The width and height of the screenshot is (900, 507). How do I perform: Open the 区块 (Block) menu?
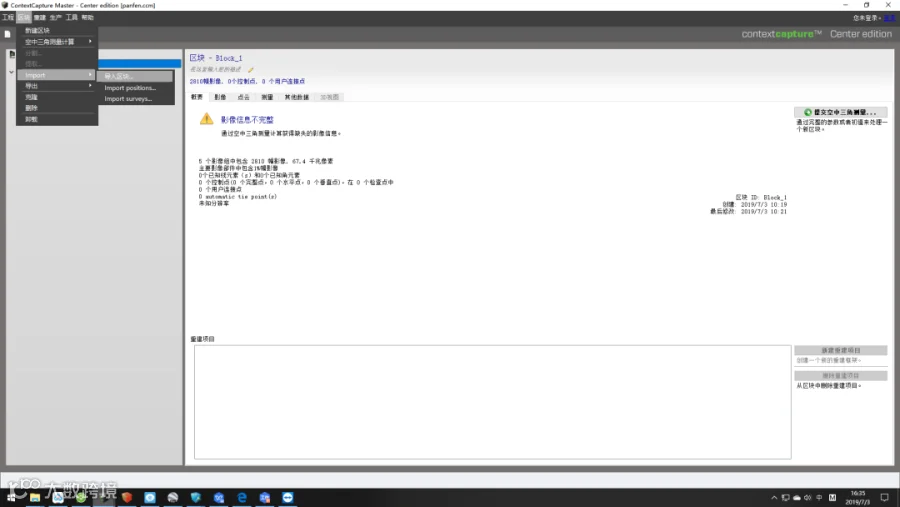click(24, 18)
